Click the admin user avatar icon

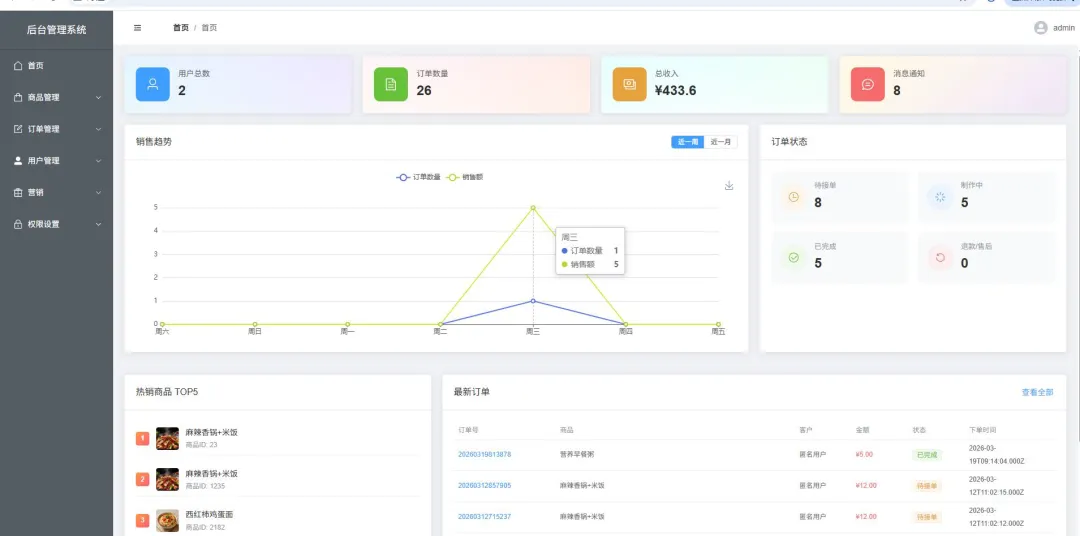click(1041, 28)
